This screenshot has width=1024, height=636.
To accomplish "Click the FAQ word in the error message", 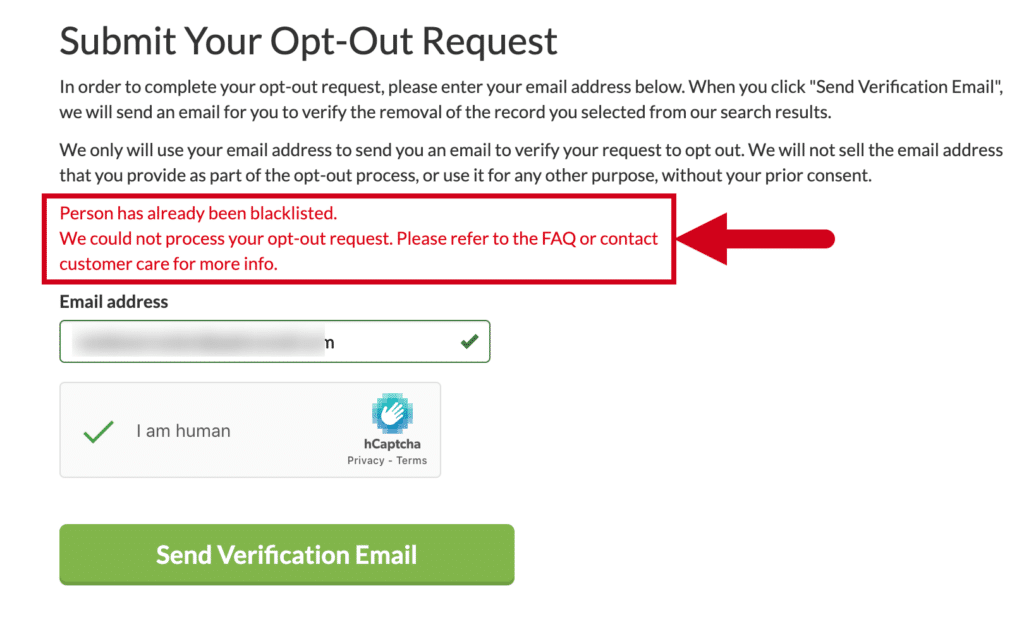I will 559,238.
